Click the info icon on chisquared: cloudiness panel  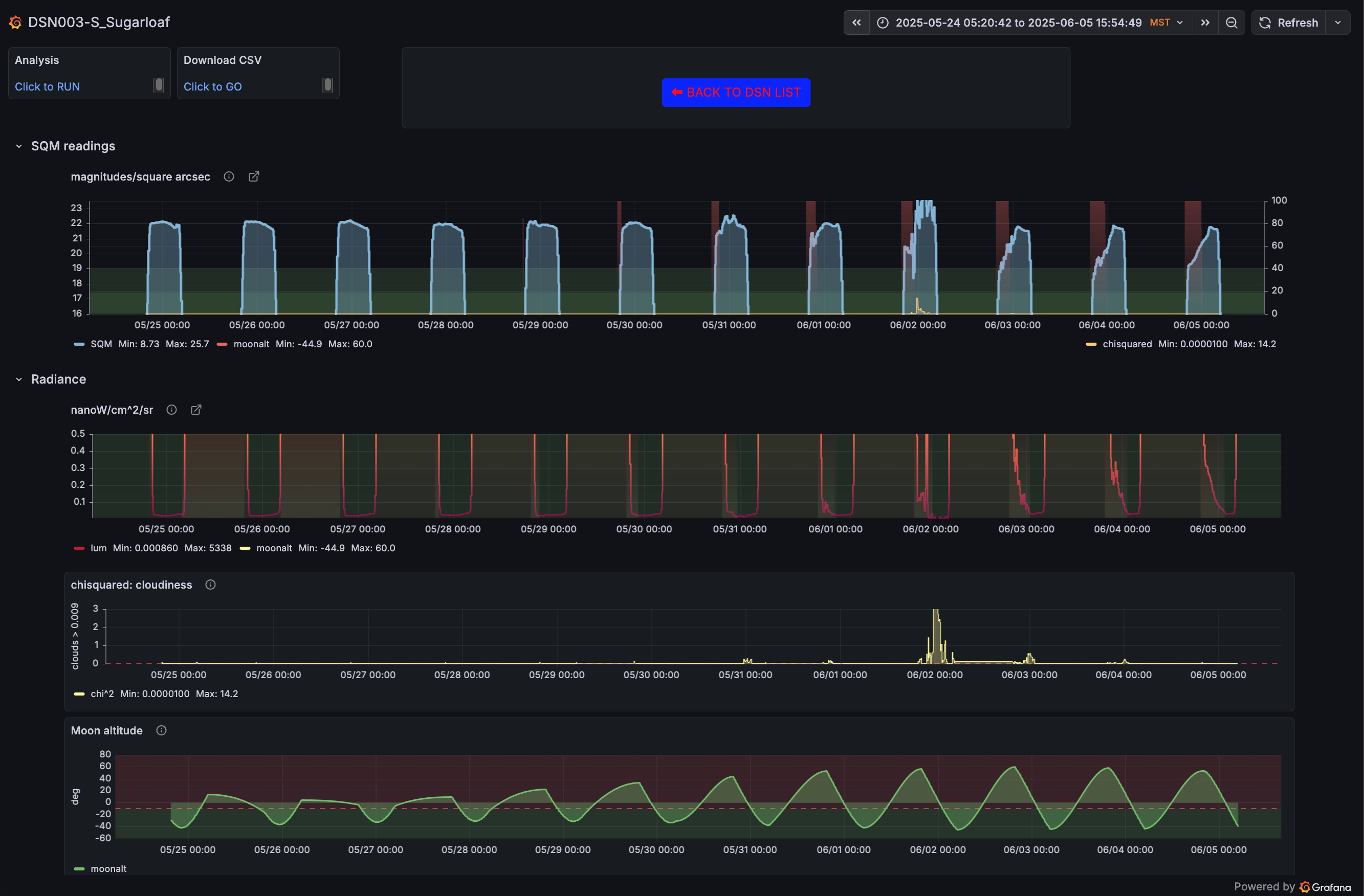(x=210, y=585)
